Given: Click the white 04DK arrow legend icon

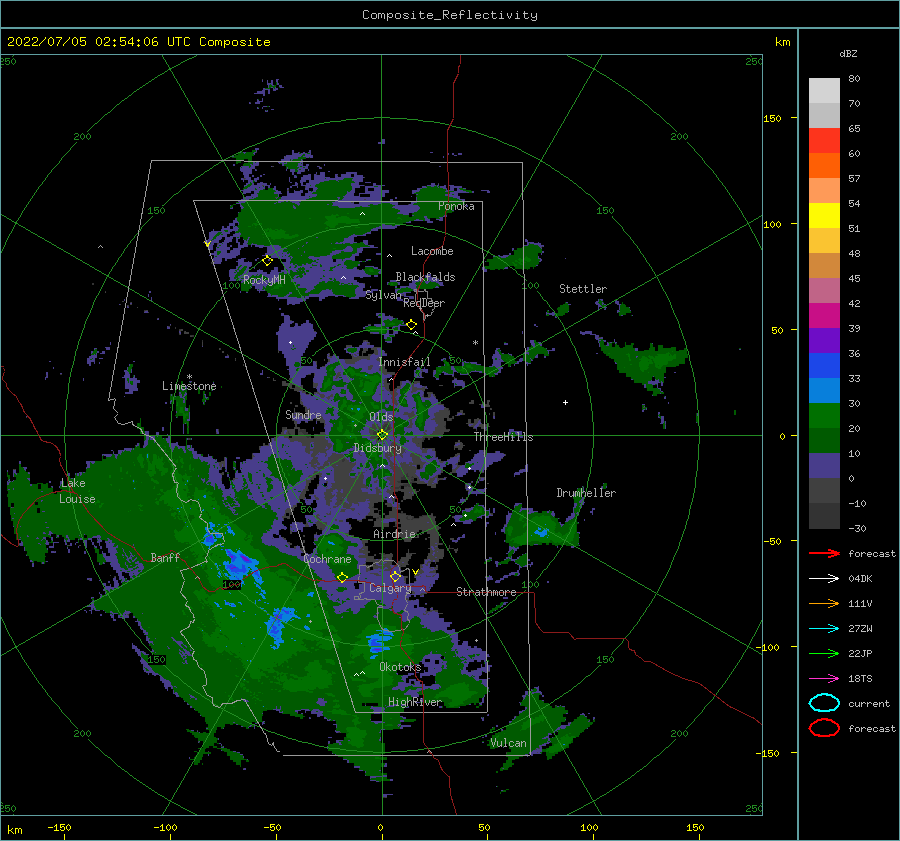Looking at the screenshot, I should click(x=824, y=579).
